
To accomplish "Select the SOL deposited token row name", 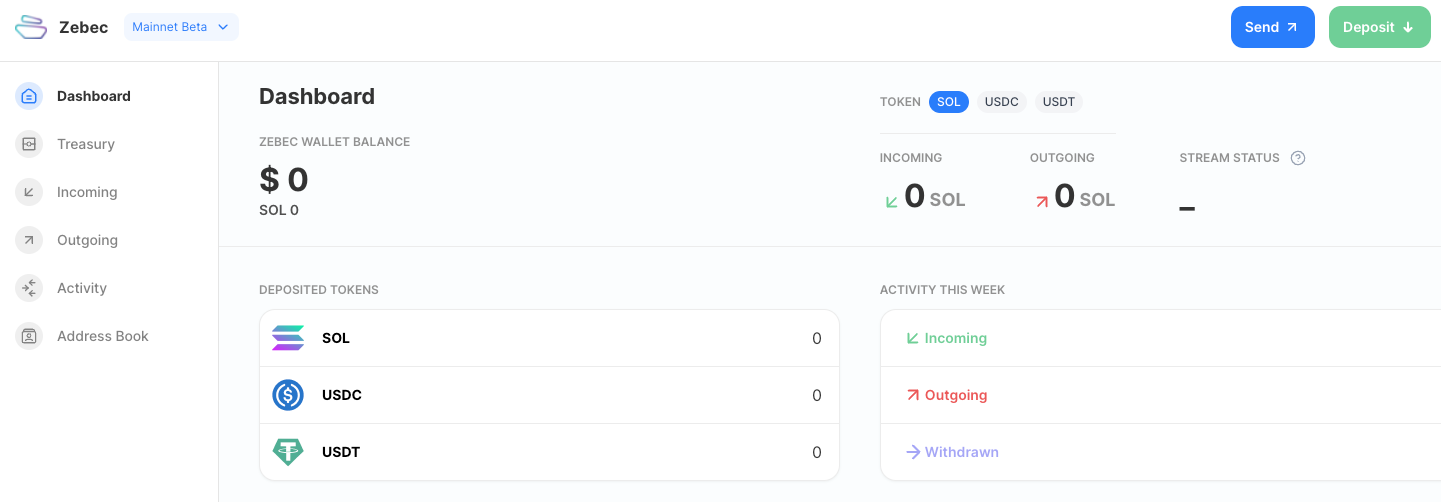I will pyautogui.click(x=336, y=338).
